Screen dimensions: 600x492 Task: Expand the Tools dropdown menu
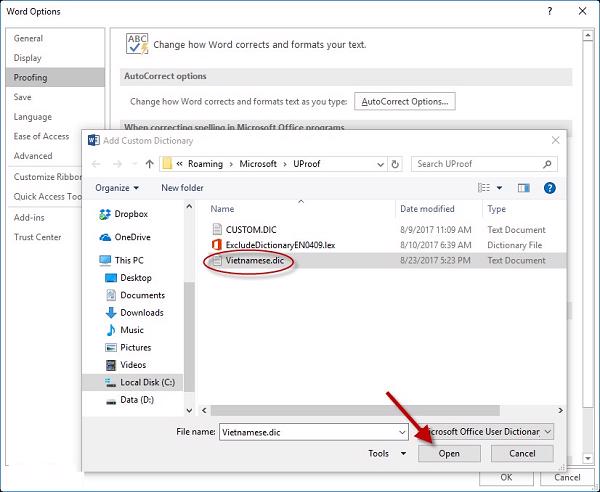click(387, 453)
